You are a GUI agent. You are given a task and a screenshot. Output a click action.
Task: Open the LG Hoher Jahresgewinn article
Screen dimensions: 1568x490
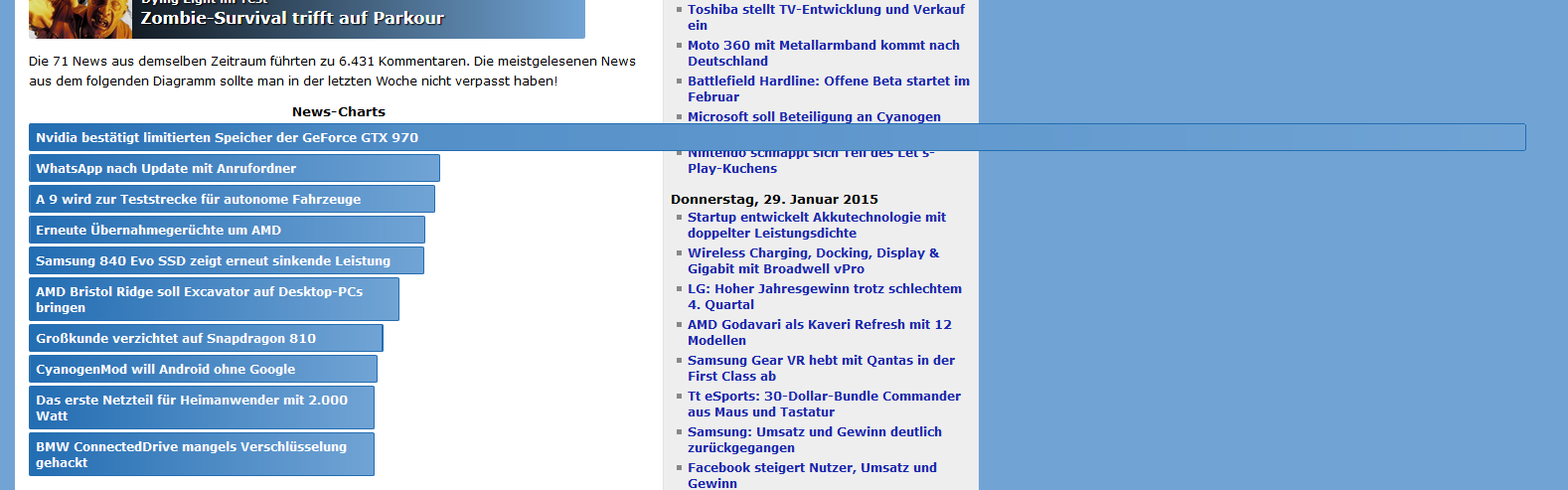825,296
